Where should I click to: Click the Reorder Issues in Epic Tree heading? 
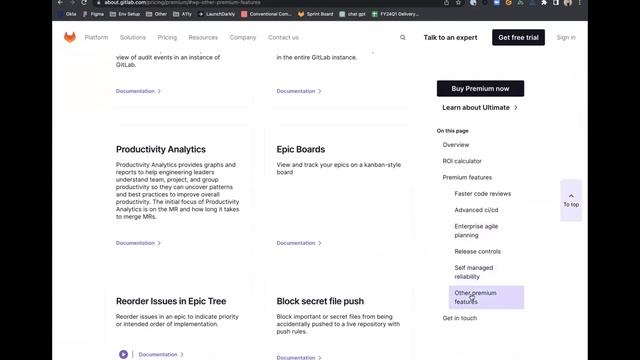pyautogui.click(x=171, y=301)
